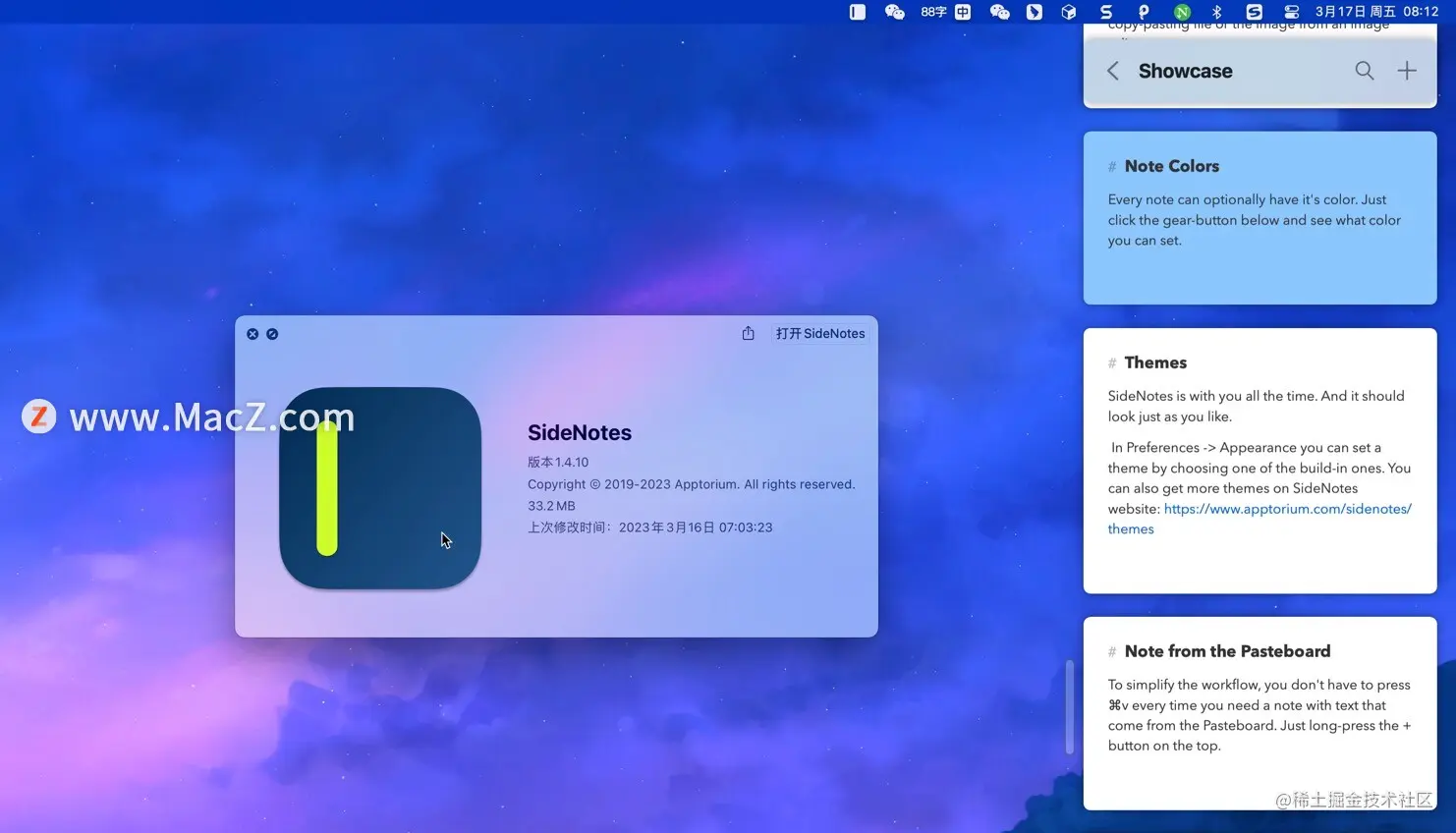Click the SideNotes app icon thumbnail

click(x=380, y=488)
